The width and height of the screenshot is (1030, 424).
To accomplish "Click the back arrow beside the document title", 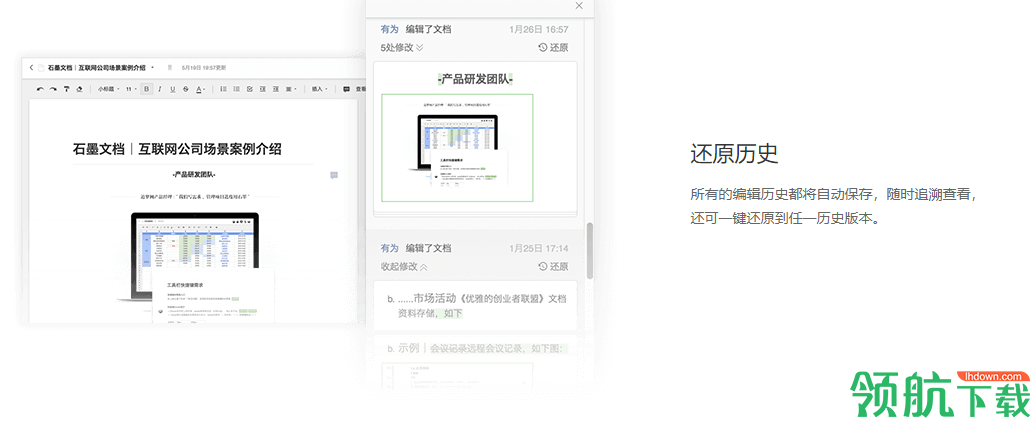I will point(32,68).
